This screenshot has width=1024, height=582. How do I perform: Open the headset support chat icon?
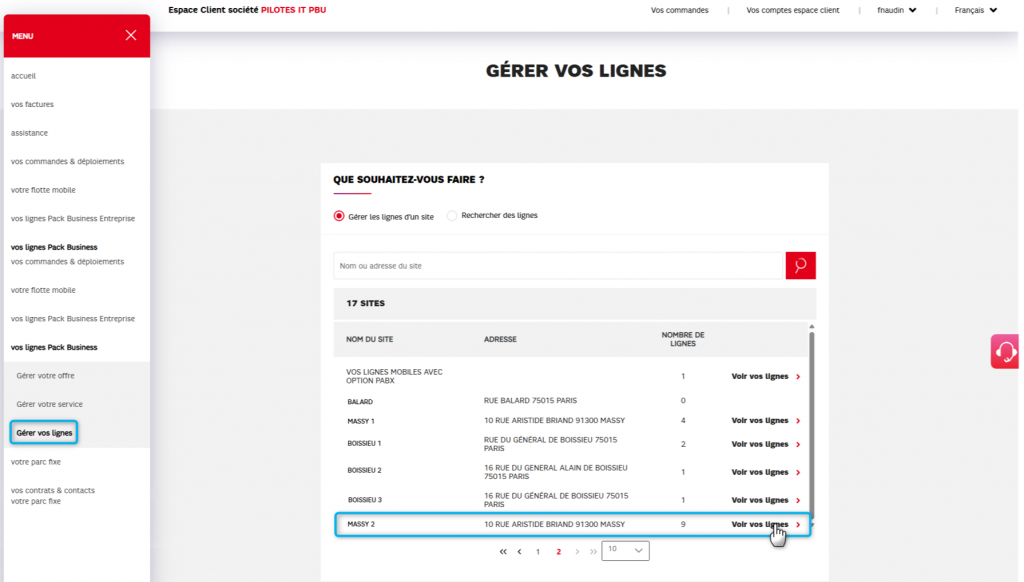click(x=1005, y=351)
